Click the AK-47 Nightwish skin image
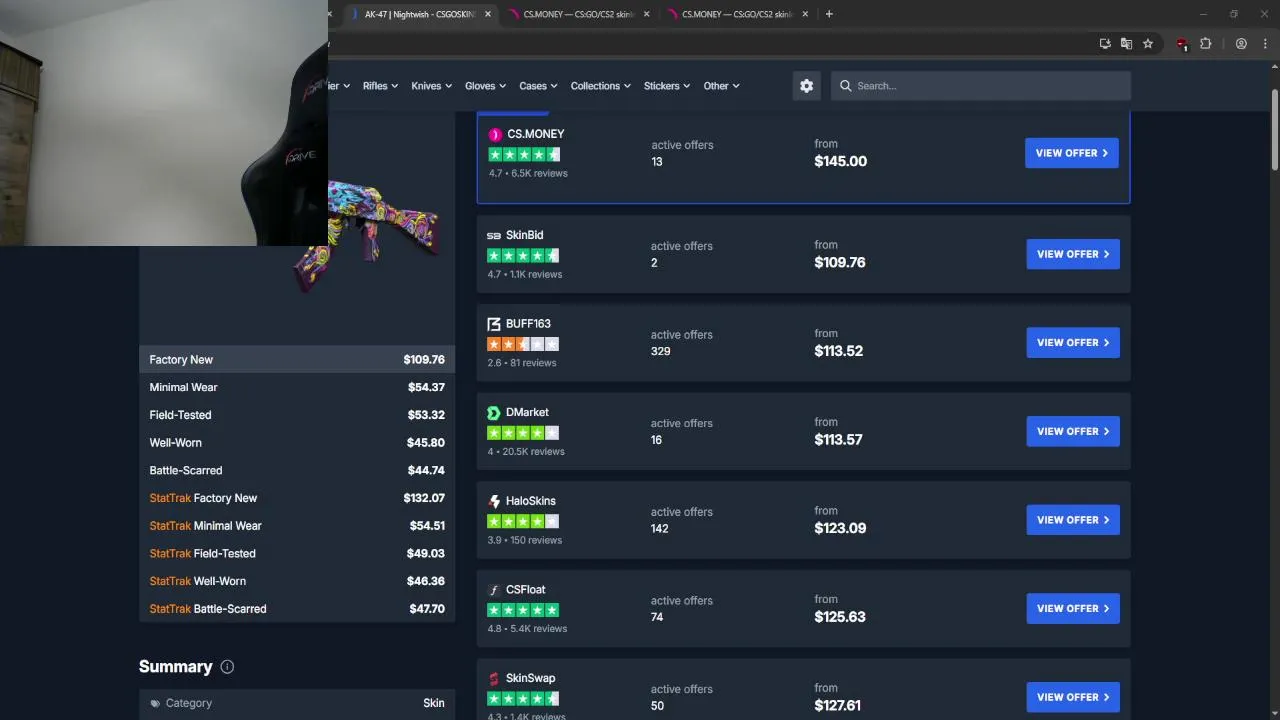The height and width of the screenshot is (720, 1280). tap(369, 235)
